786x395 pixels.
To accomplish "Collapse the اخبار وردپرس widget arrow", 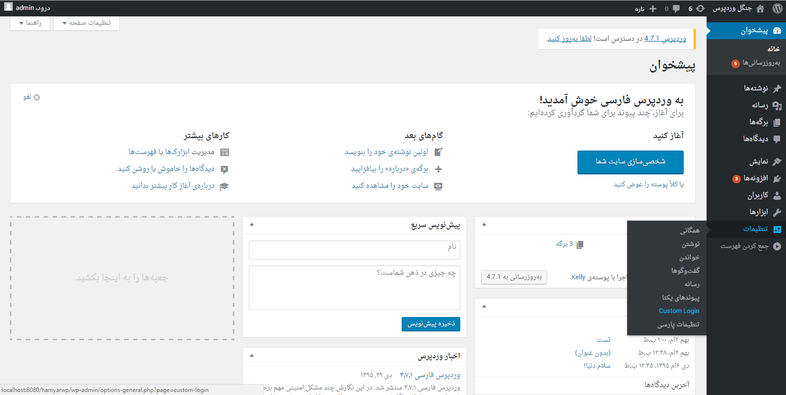I will click(x=252, y=355).
